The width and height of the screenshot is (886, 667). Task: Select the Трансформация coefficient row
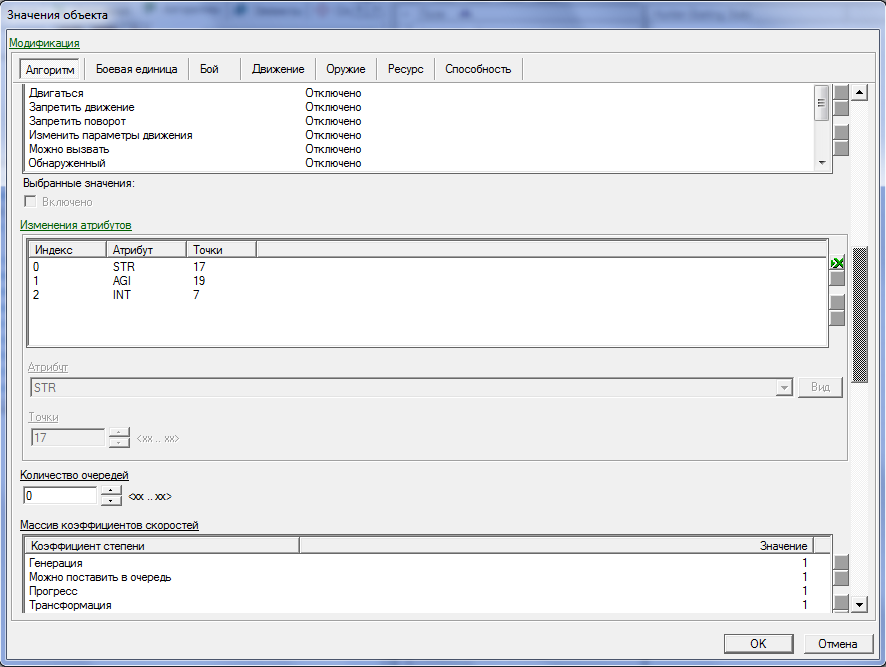point(428,605)
